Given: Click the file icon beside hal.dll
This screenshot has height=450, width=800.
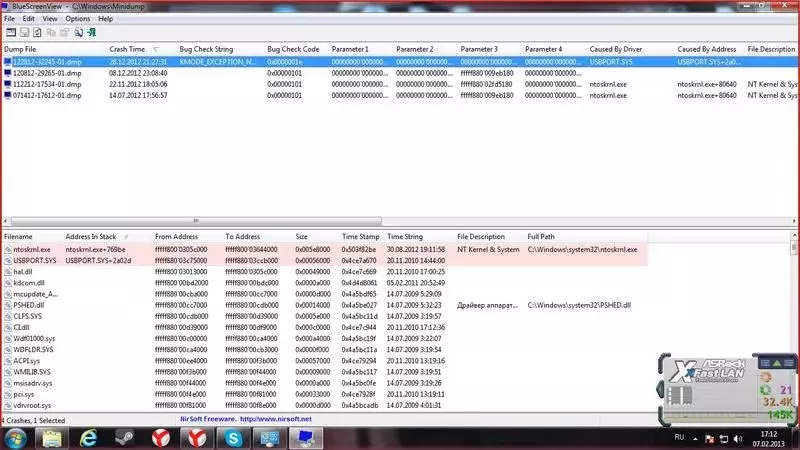Looking at the screenshot, I should pos(8,272).
